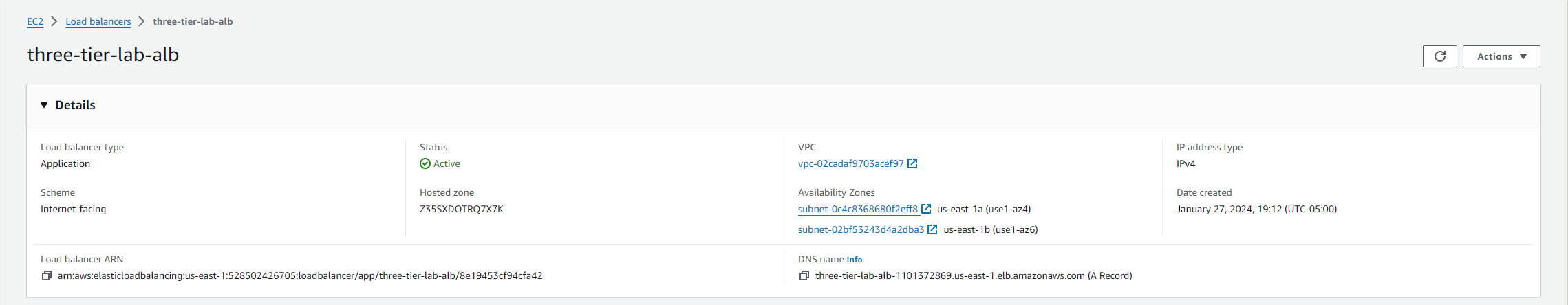Click hosted zone ID Z35SXDOTRQ7X7K

[x=461, y=209]
